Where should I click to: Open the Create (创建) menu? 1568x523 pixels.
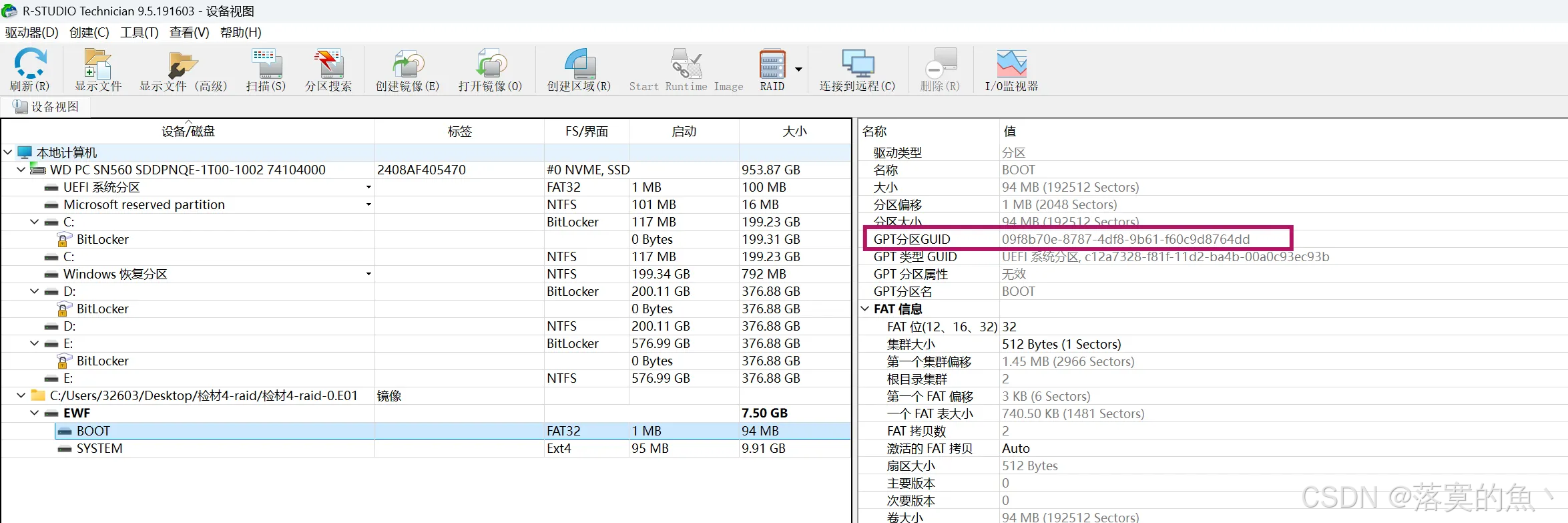[89, 32]
